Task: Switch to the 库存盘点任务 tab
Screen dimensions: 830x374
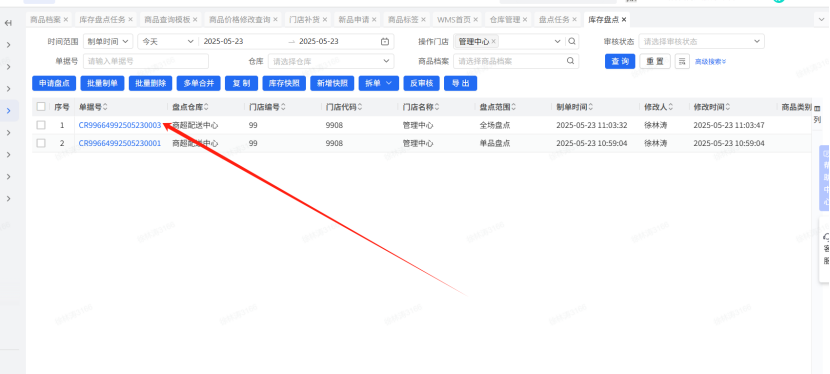Action: [102, 20]
